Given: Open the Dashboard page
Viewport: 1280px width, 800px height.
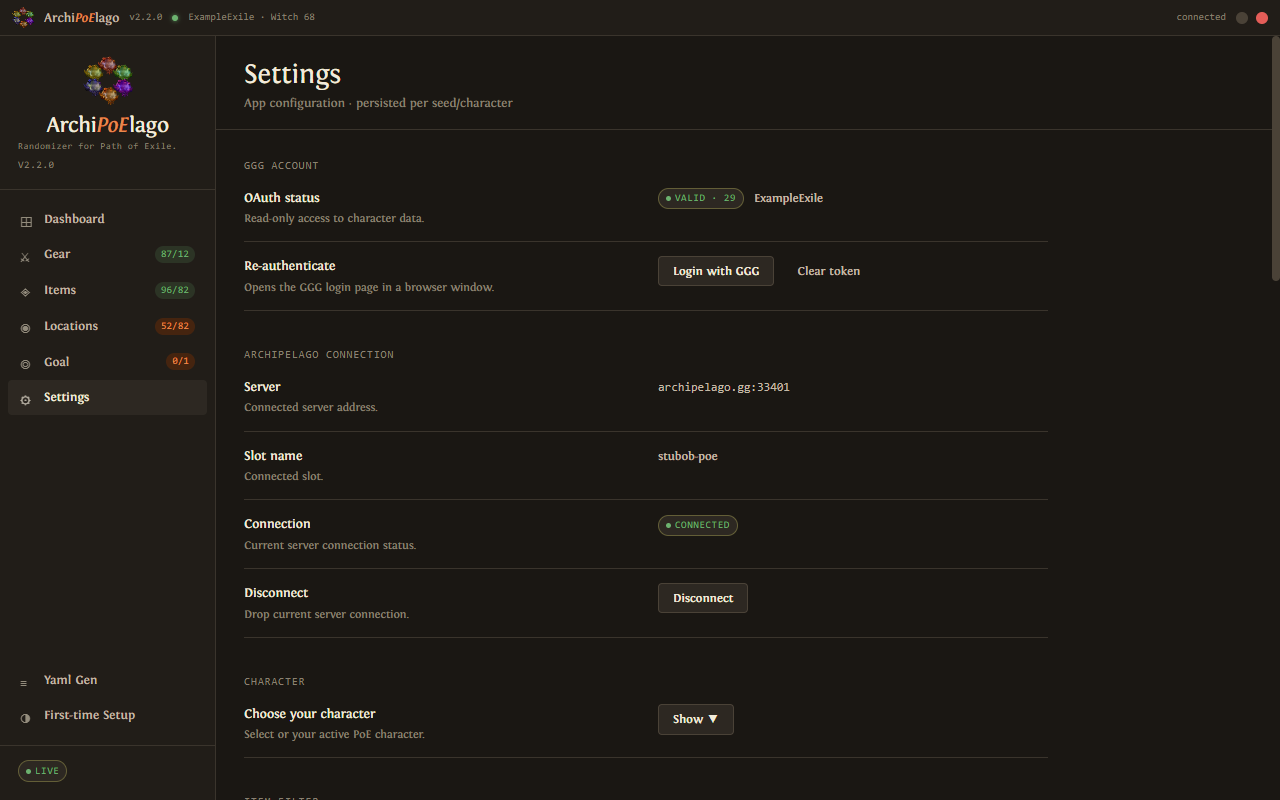Looking at the screenshot, I should (x=107, y=219).
